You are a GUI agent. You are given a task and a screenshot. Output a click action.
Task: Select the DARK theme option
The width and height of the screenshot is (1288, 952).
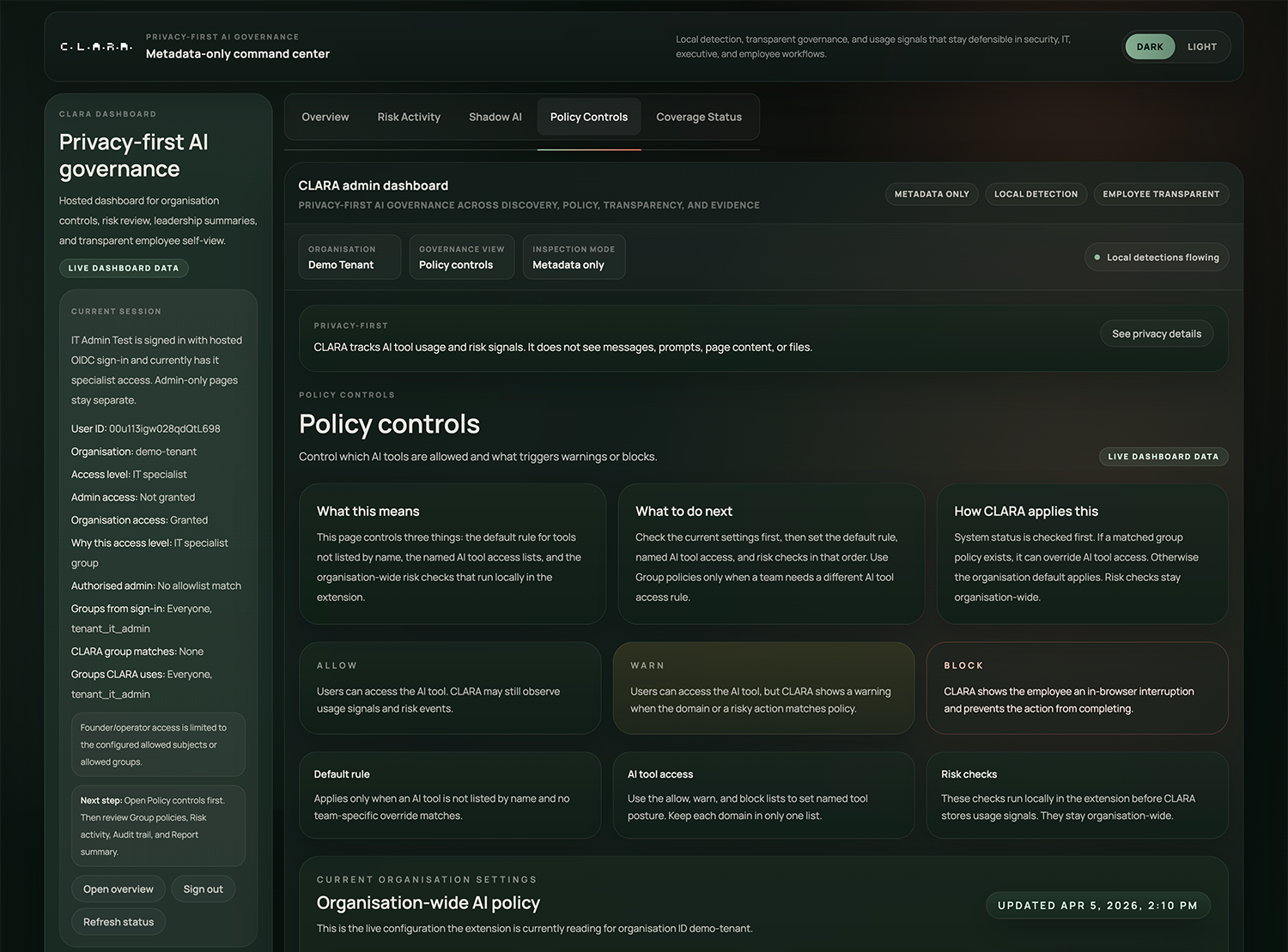point(1149,46)
